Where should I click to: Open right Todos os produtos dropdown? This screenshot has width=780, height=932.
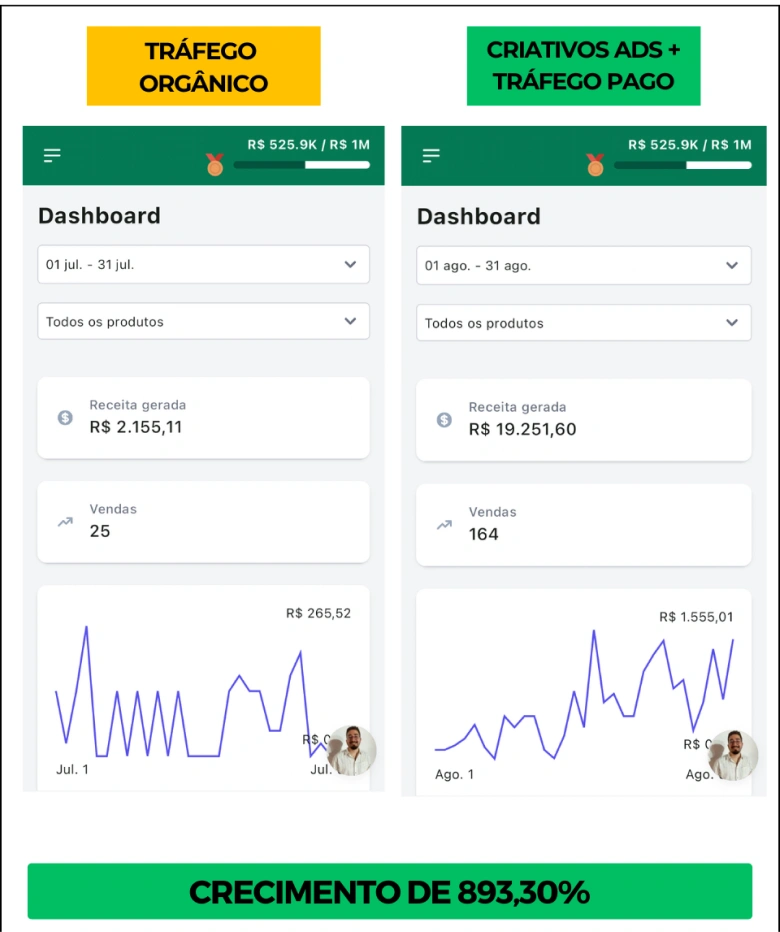click(583, 323)
